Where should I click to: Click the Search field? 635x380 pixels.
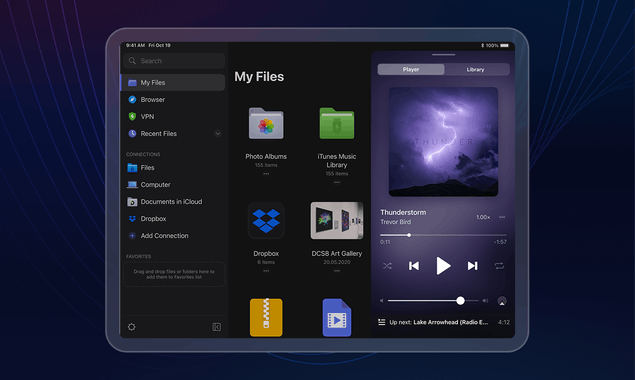[x=174, y=61]
